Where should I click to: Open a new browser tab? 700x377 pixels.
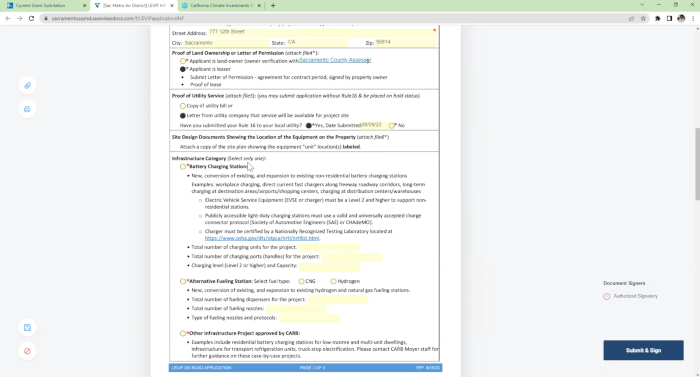(x=273, y=5)
